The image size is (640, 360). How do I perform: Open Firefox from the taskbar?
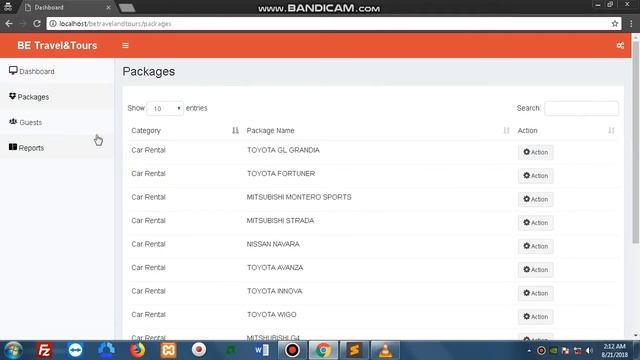[138, 350]
